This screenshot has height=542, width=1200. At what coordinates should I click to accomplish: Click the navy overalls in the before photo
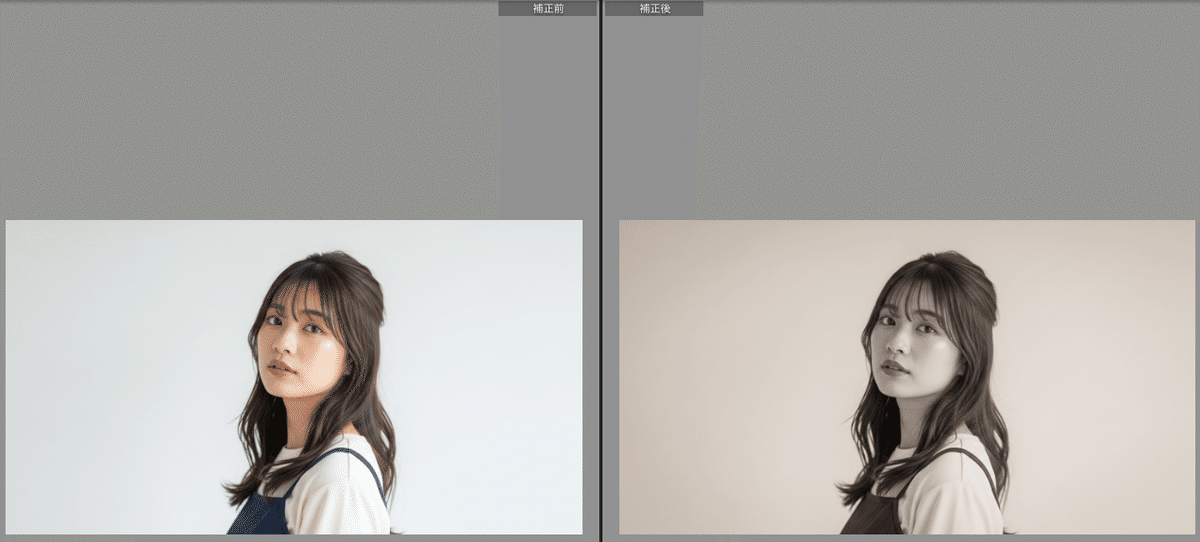point(262,515)
